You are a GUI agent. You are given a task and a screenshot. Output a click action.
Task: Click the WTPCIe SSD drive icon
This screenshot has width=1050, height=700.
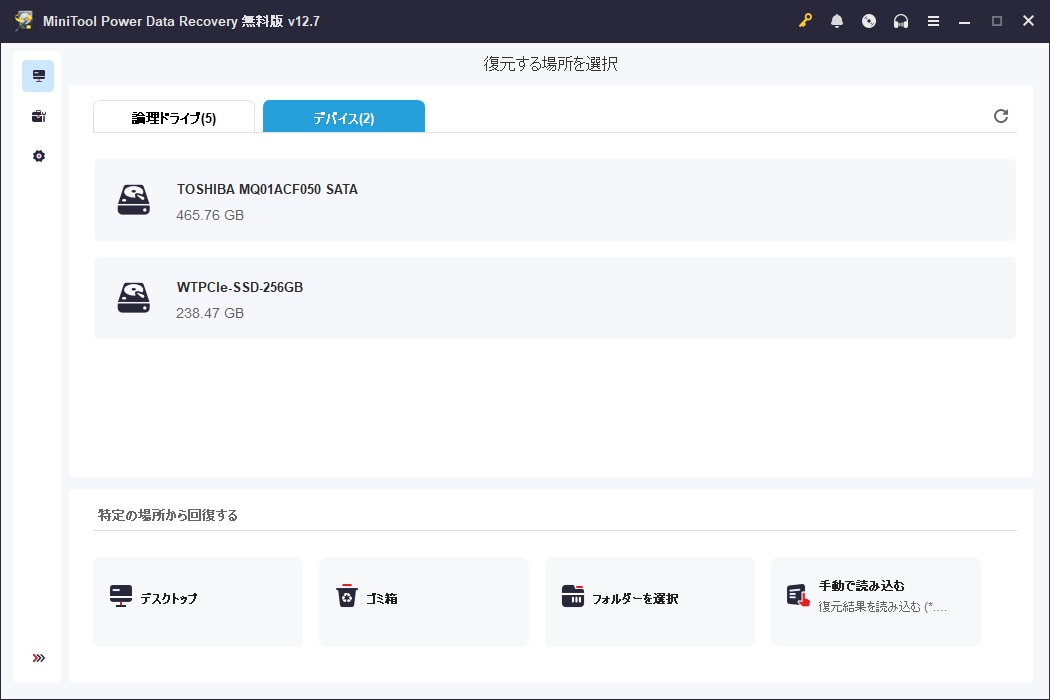click(x=134, y=298)
